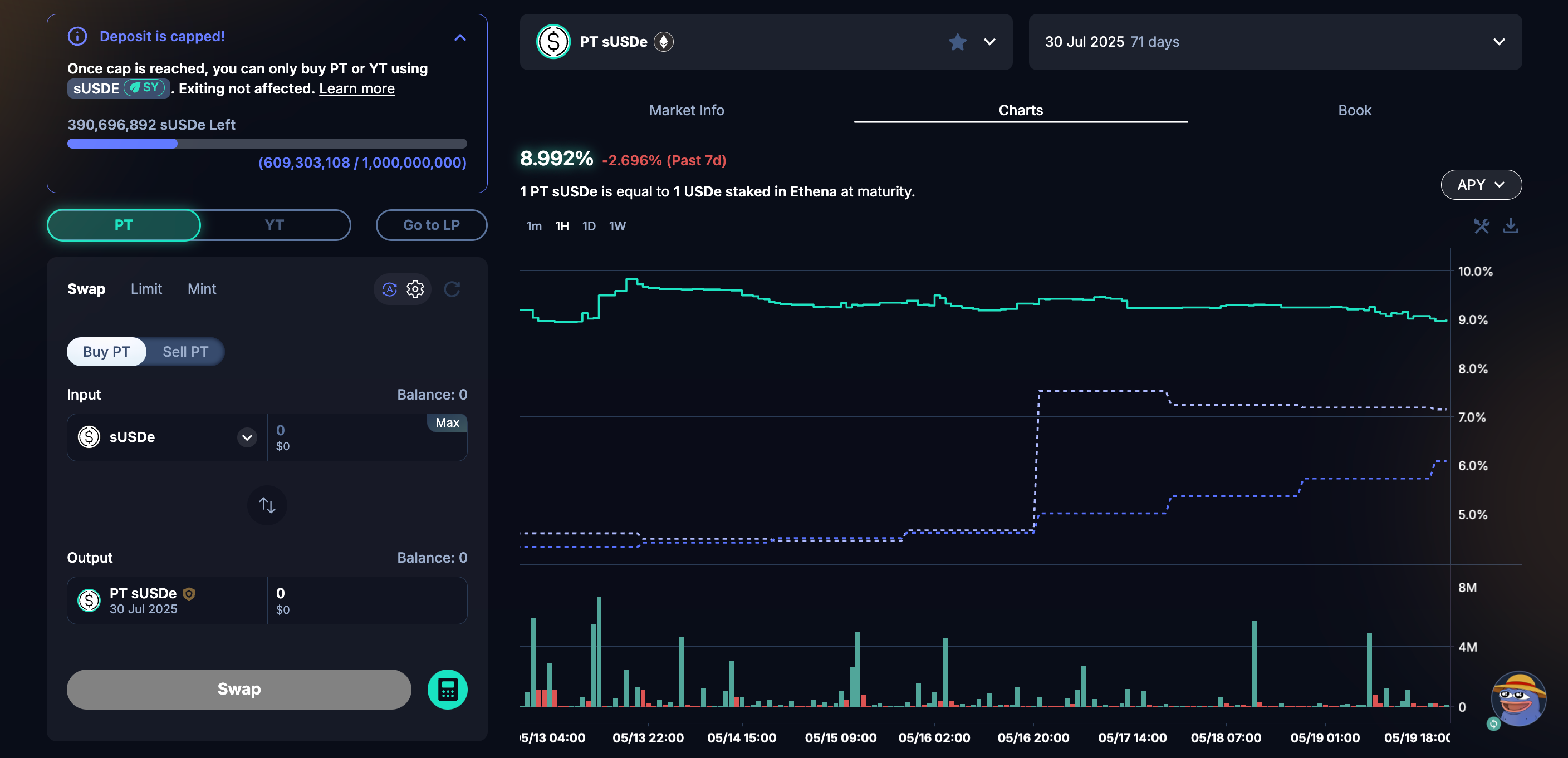
Task: Click the Input Balance: 0 label
Action: [432, 395]
